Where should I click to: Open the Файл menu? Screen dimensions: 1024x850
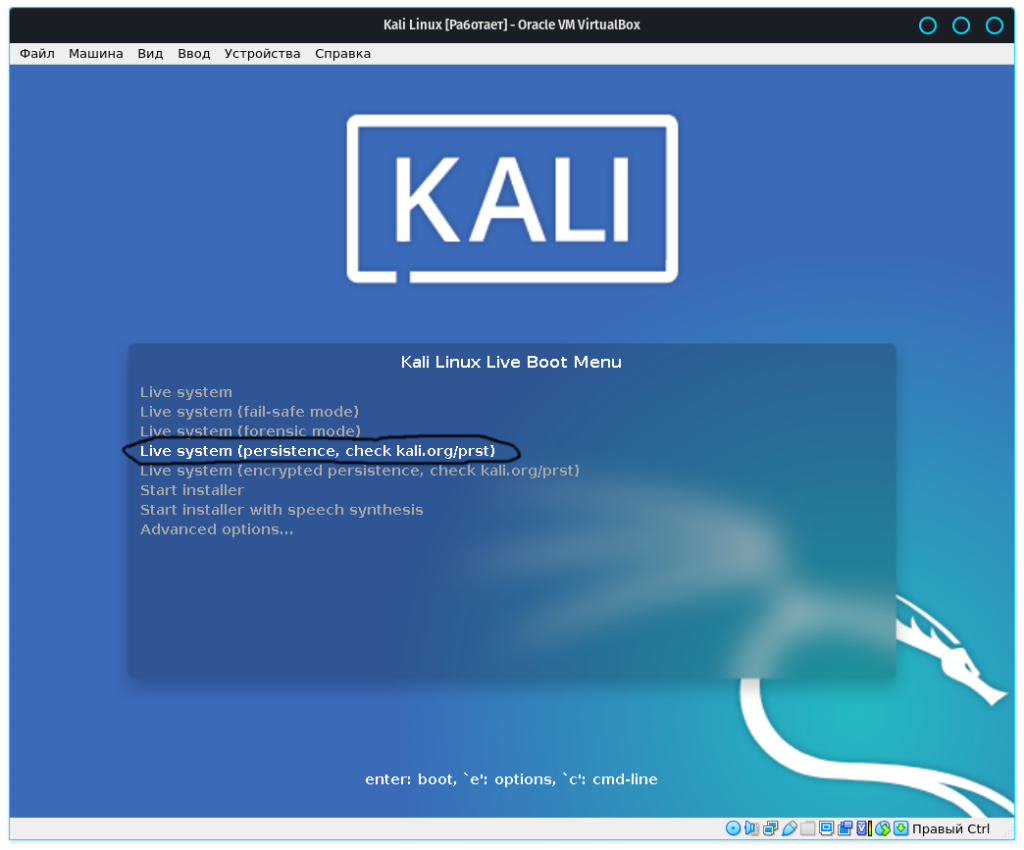click(x=37, y=54)
